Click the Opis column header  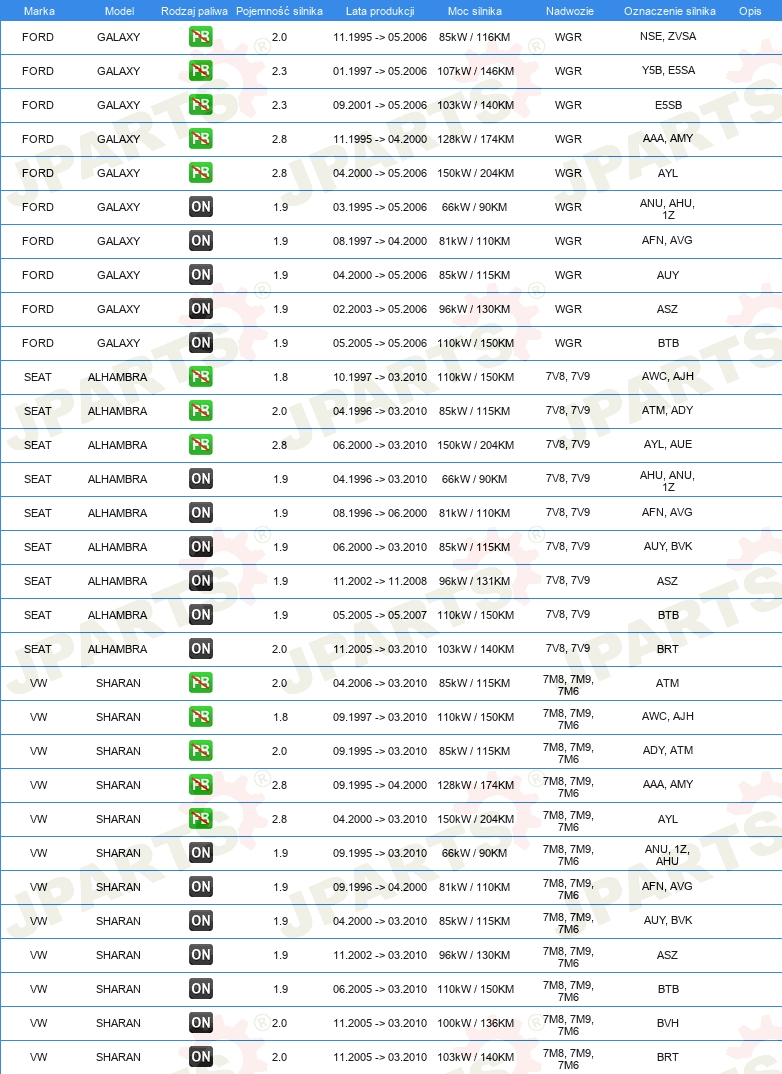(750, 11)
